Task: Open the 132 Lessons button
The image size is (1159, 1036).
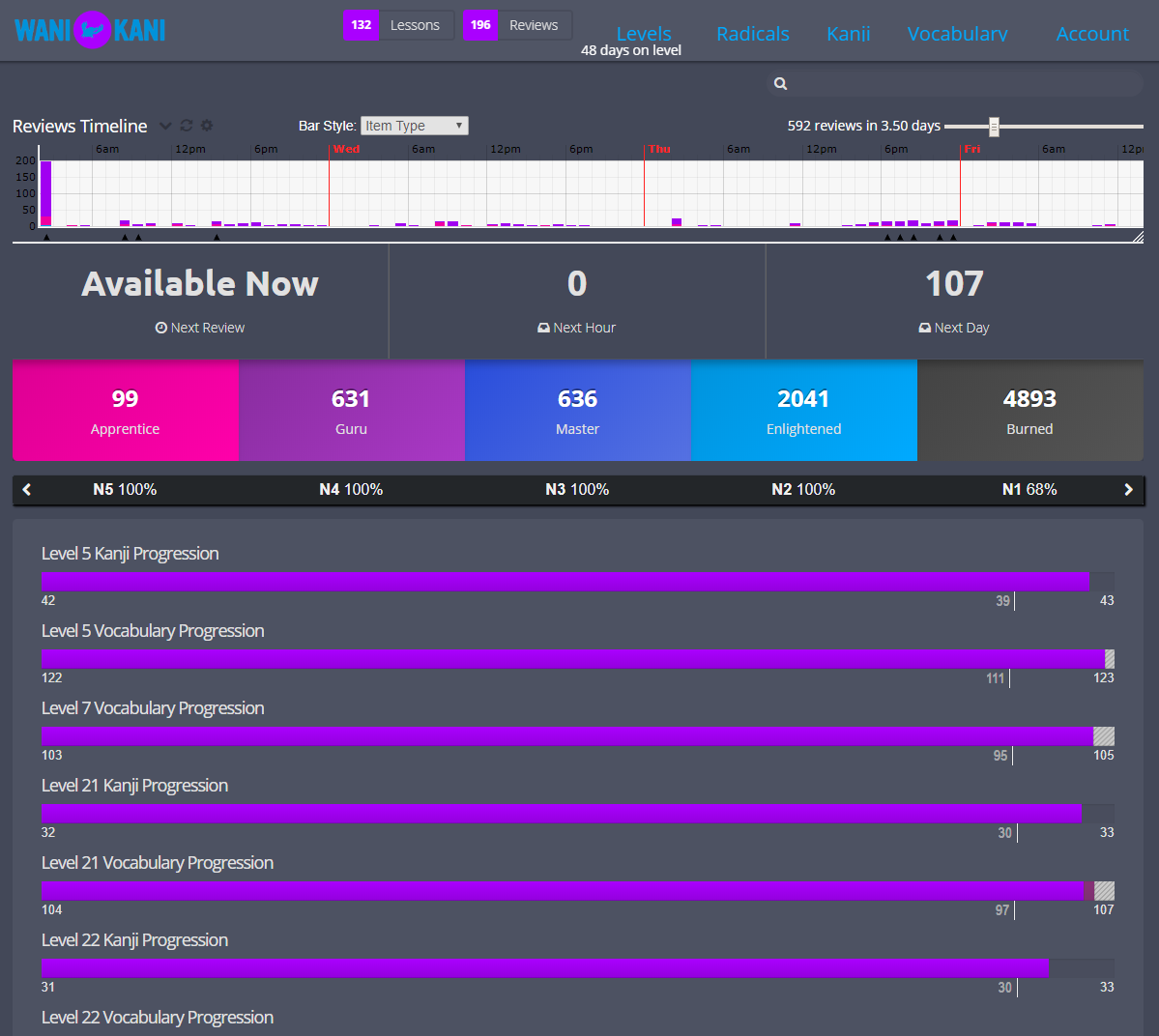Action: pos(398,25)
